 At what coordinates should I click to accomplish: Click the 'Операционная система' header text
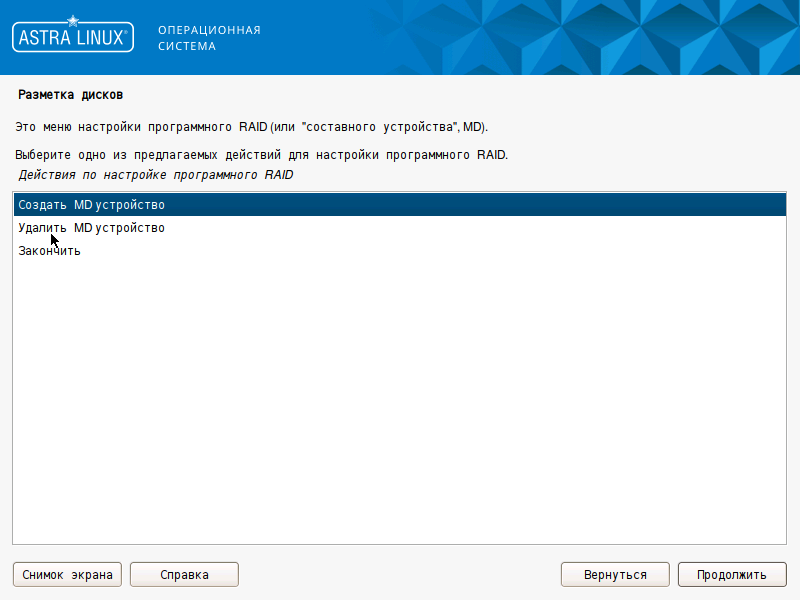click(x=209, y=38)
